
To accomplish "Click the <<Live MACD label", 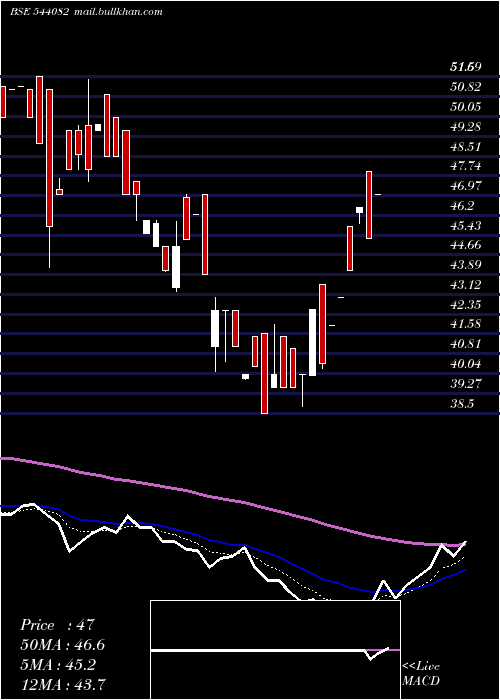I will click(x=421, y=673).
